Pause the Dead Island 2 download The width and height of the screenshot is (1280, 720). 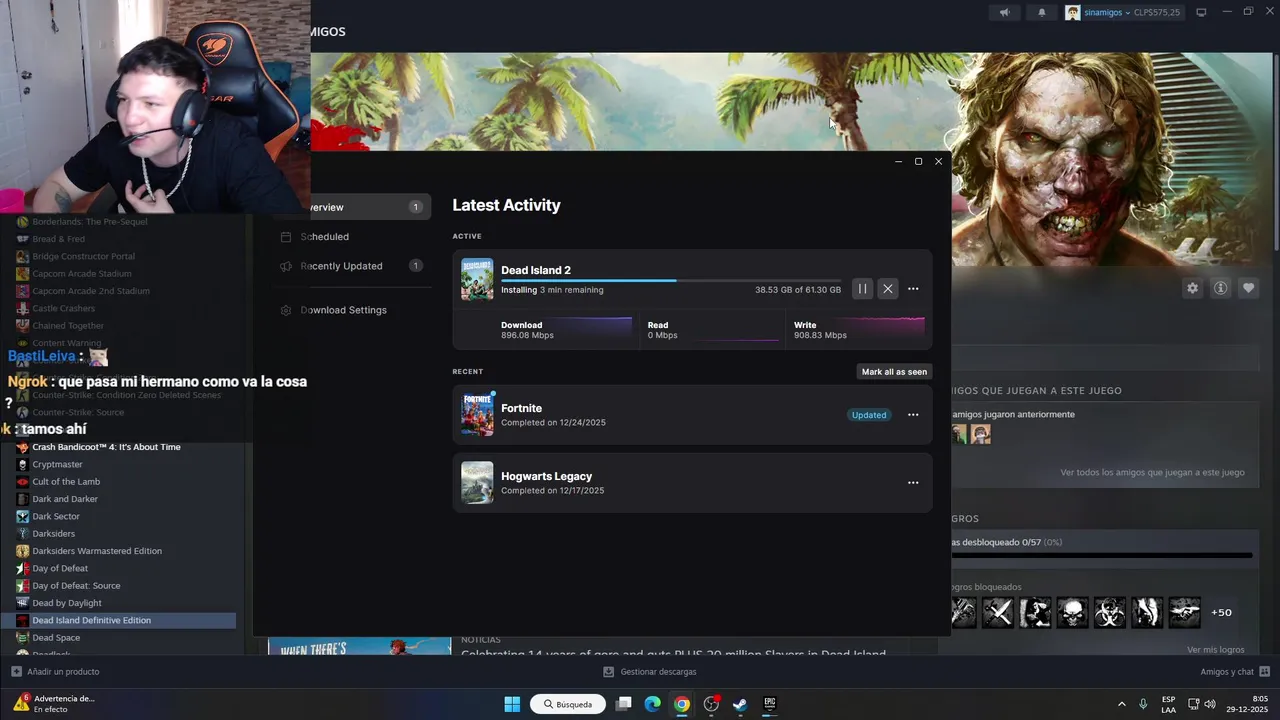(x=862, y=289)
